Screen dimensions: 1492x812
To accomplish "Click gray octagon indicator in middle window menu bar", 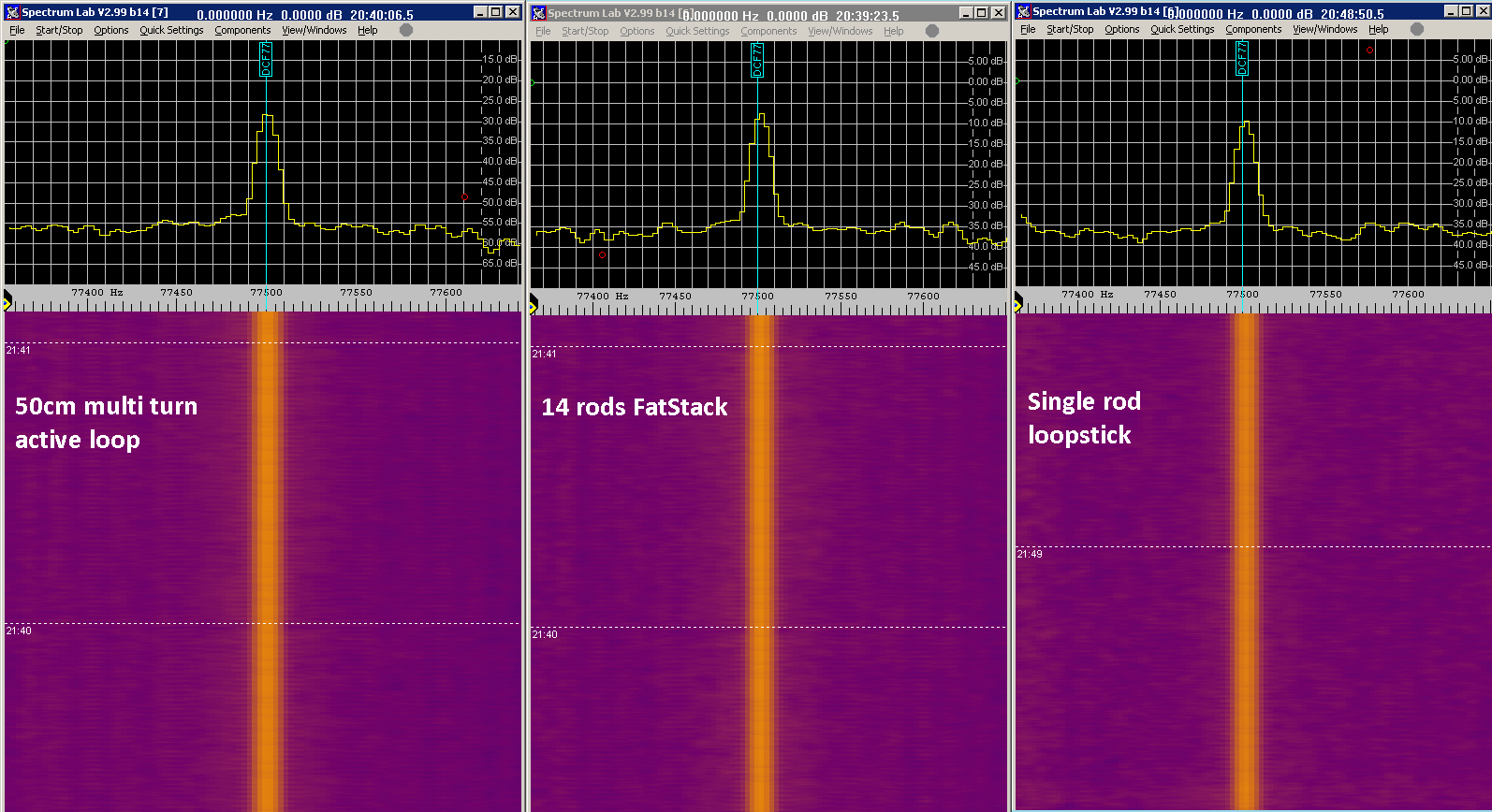I will tap(932, 31).
